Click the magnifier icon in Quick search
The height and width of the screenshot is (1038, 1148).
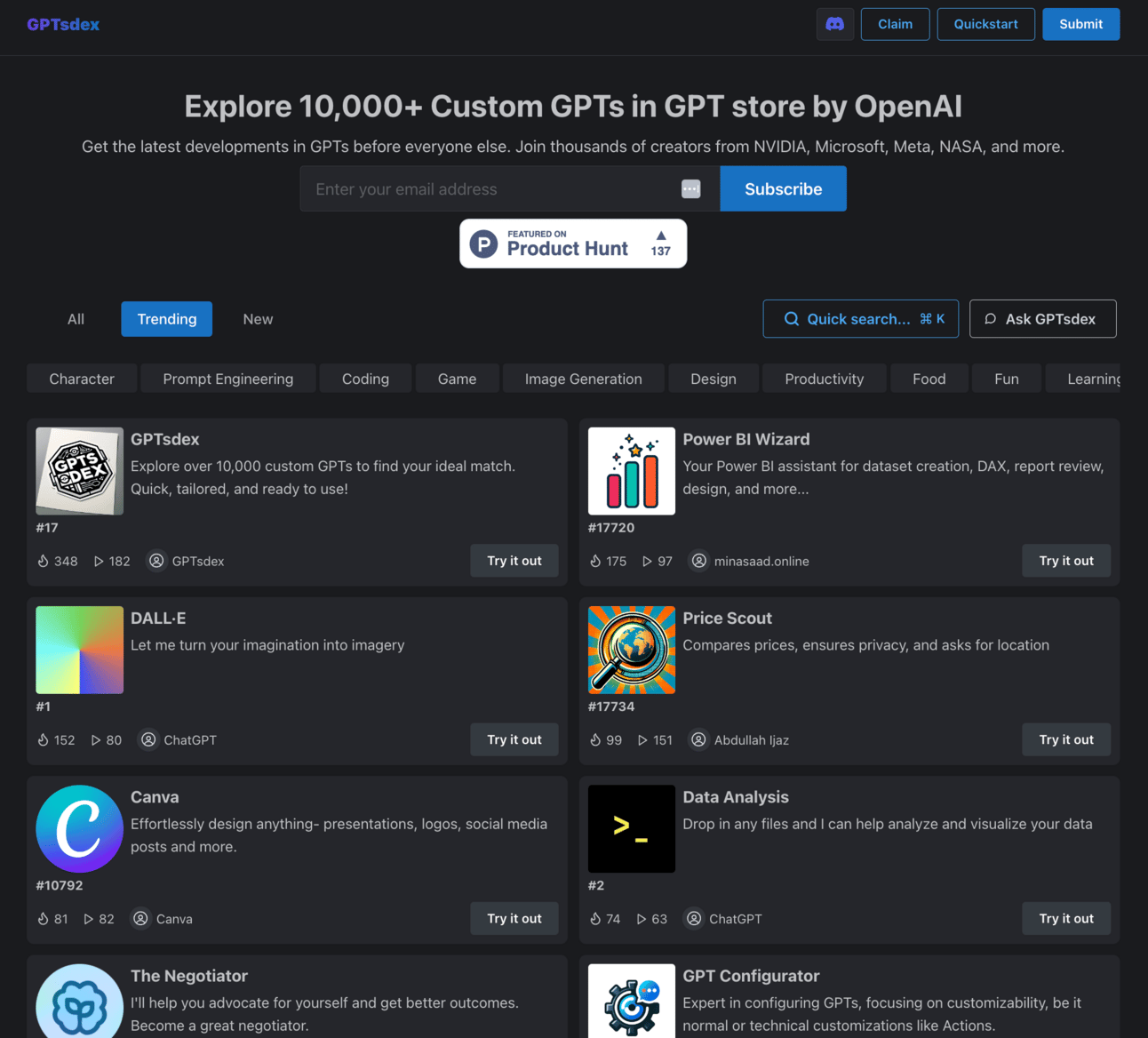791,319
